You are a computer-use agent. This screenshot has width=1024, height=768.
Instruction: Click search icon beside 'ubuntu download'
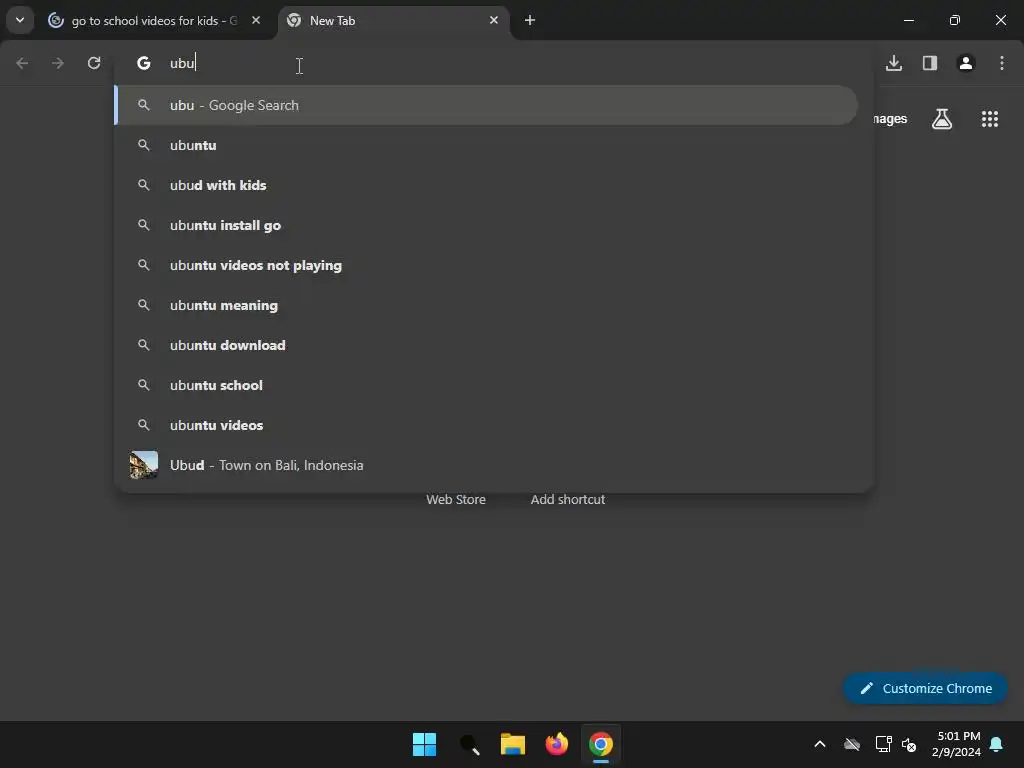point(144,345)
